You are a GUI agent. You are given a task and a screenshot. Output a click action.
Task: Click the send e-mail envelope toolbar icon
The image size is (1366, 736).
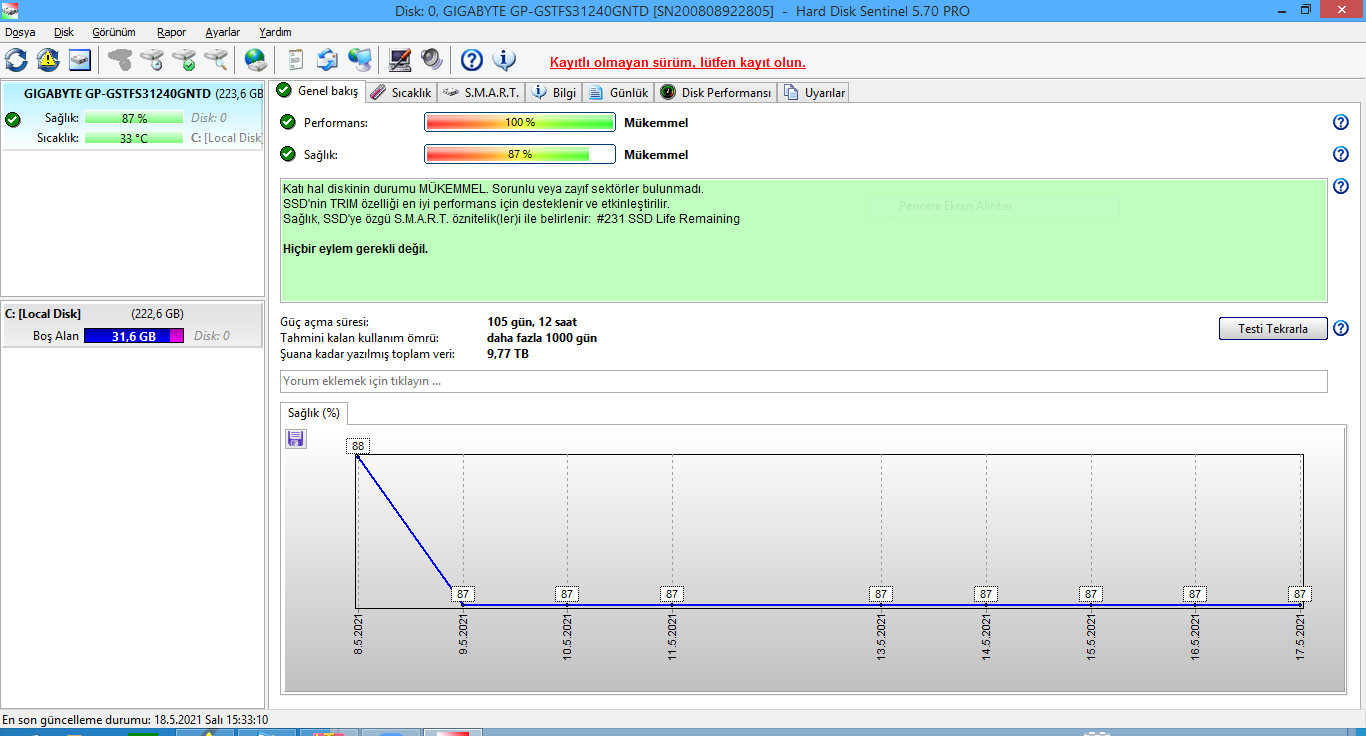327,60
